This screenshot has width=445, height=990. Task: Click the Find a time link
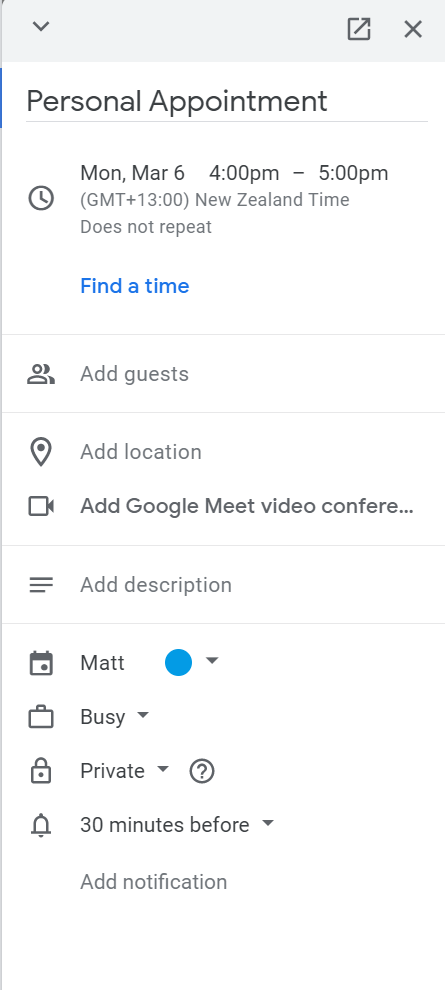(134, 286)
